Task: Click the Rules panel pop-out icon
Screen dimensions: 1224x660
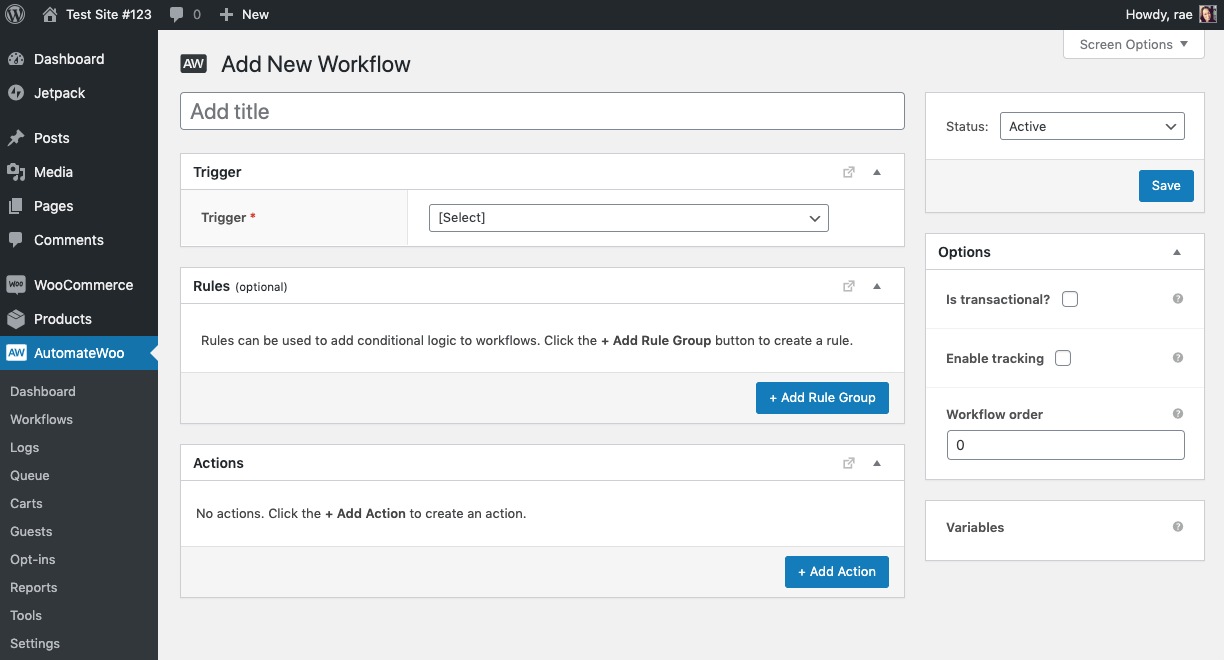Action: pyautogui.click(x=849, y=286)
